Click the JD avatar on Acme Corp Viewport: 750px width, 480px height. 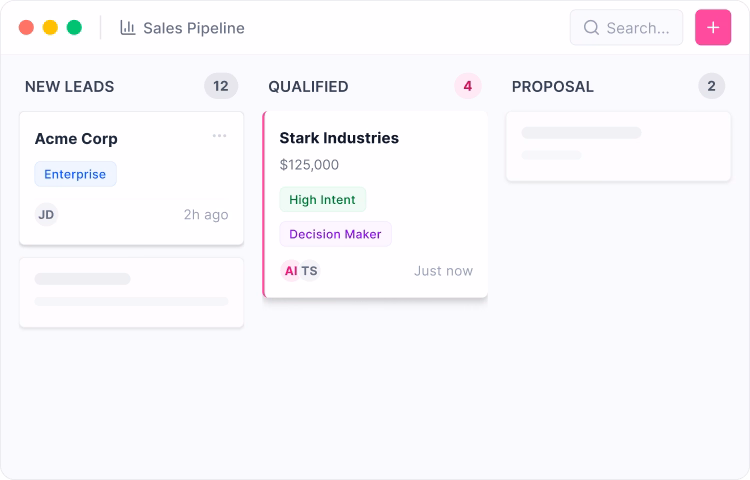tap(46, 214)
